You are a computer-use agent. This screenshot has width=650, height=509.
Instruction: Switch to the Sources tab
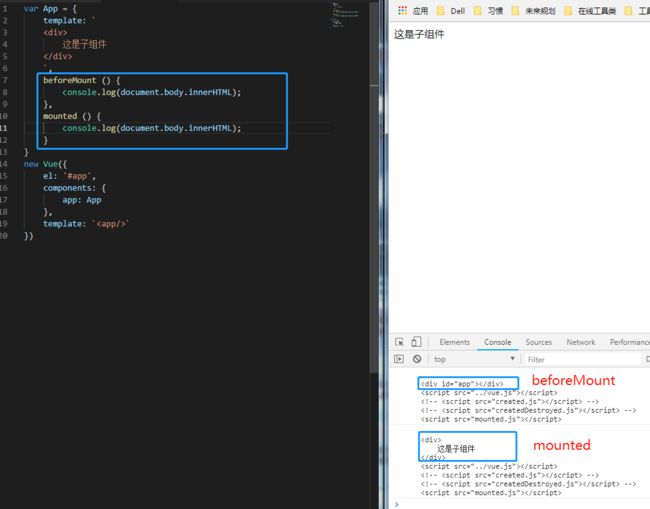pyautogui.click(x=538, y=342)
